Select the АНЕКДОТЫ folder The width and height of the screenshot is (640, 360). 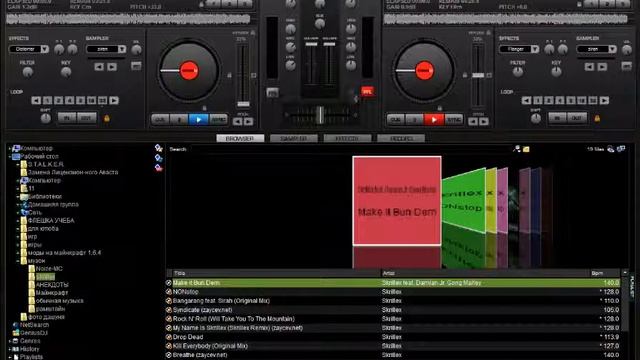click(x=52, y=284)
